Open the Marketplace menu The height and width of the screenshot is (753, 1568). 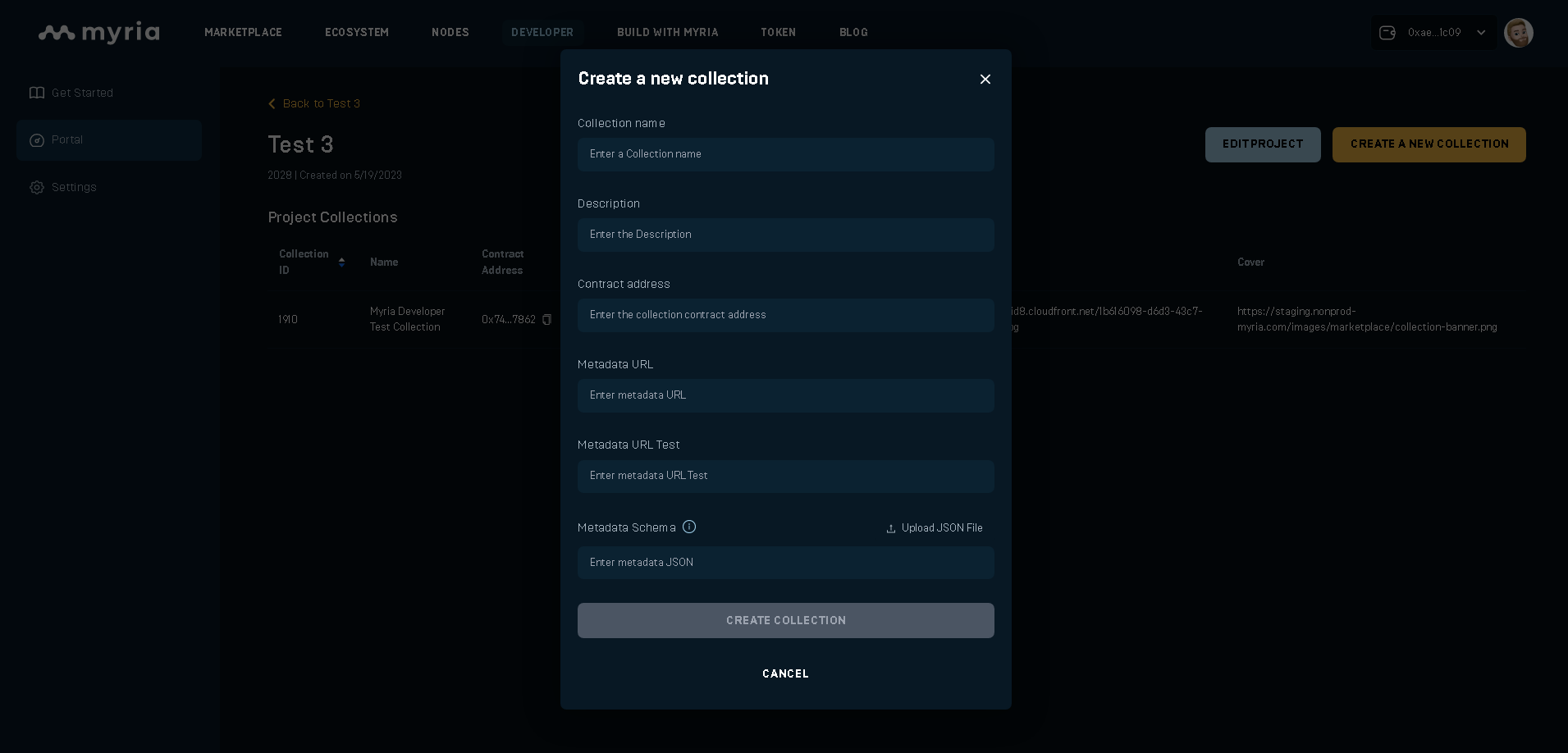tap(243, 32)
